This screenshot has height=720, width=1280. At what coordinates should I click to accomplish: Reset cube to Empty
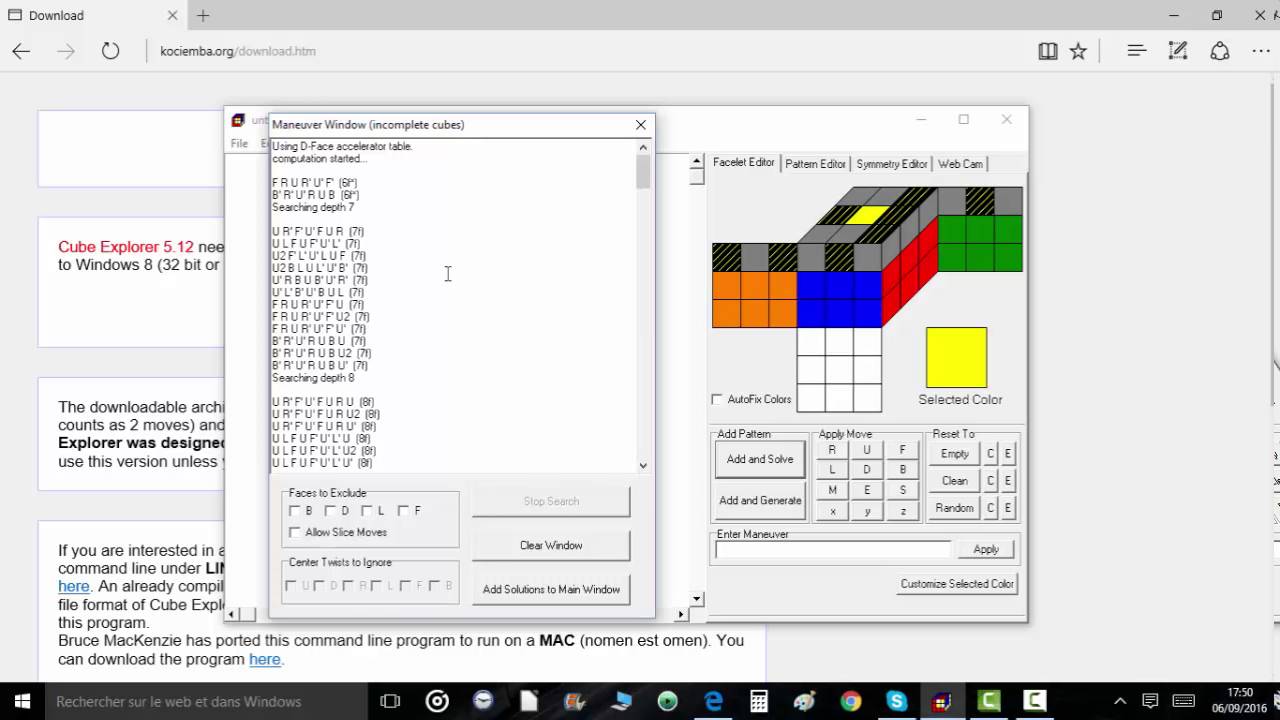click(955, 454)
